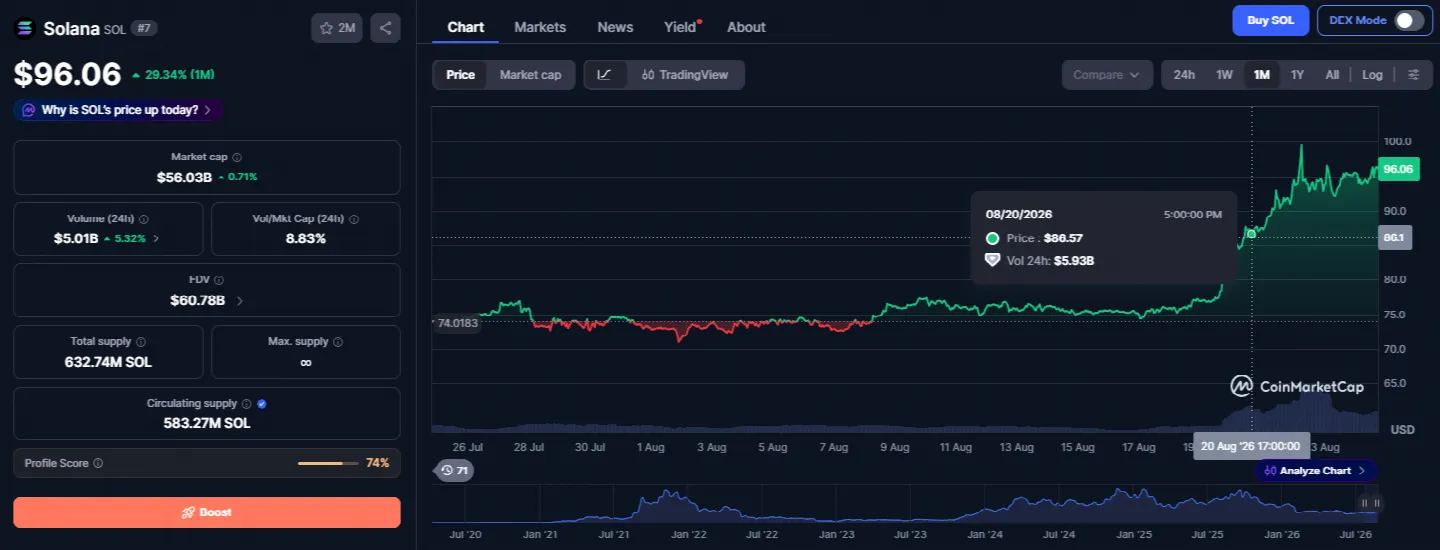1440x550 pixels.
Task: Toggle DEX Mode switch
Action: click(1409, 21)
